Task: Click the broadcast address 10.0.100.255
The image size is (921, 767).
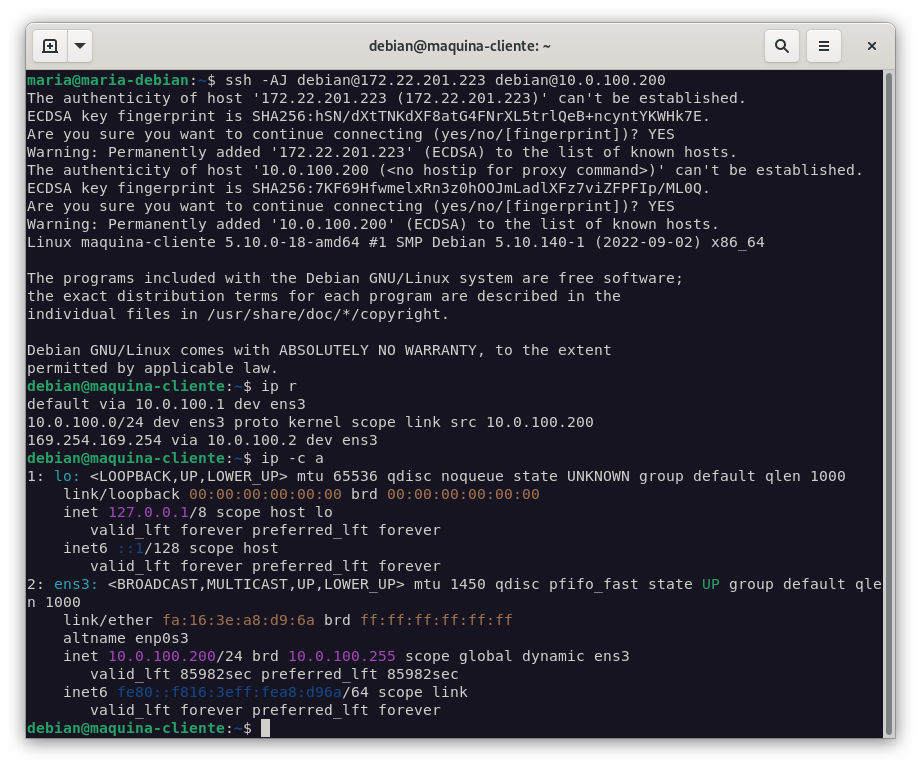Action: (341, 656)
